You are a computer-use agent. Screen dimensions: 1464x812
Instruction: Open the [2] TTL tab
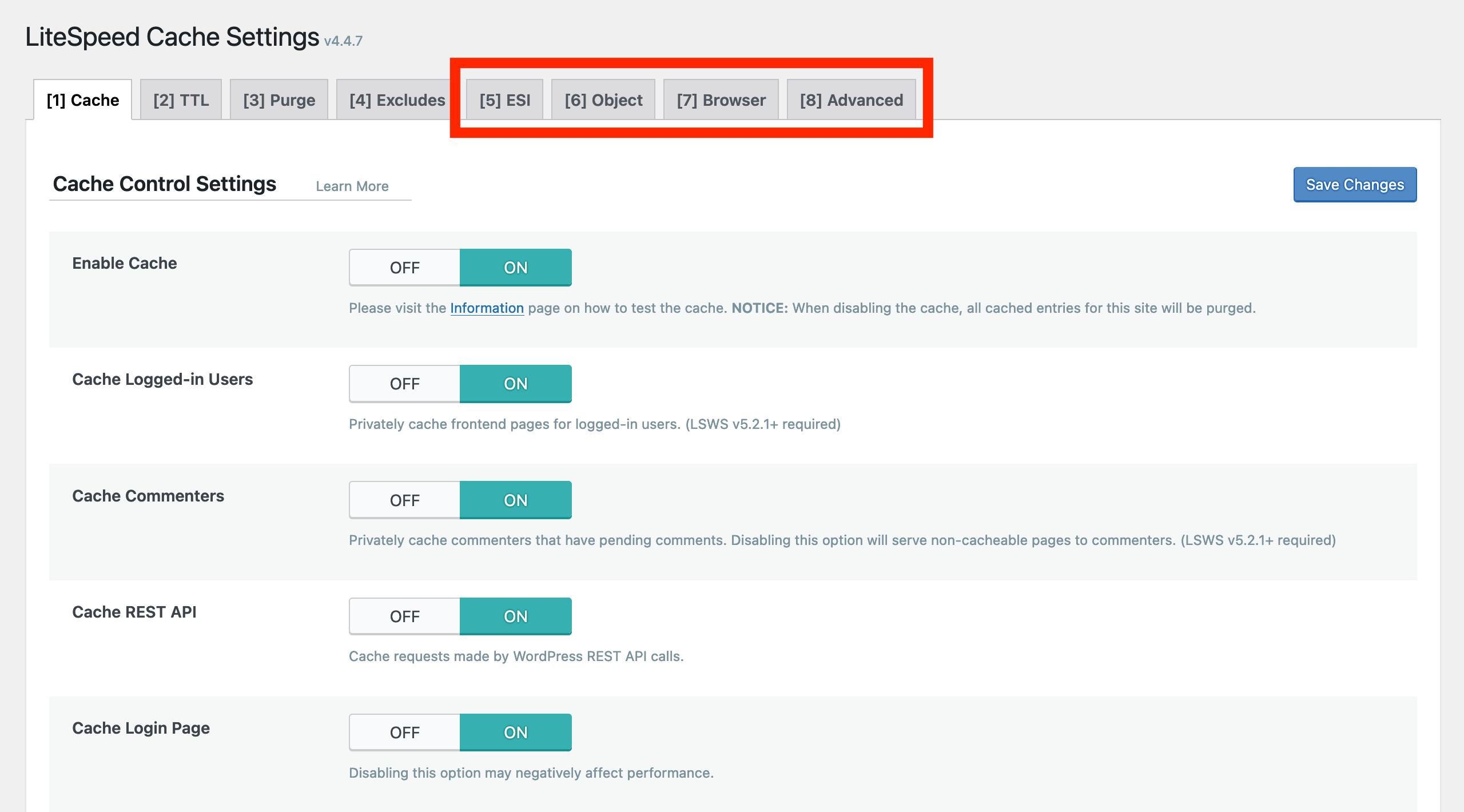[x=181, y=100]
